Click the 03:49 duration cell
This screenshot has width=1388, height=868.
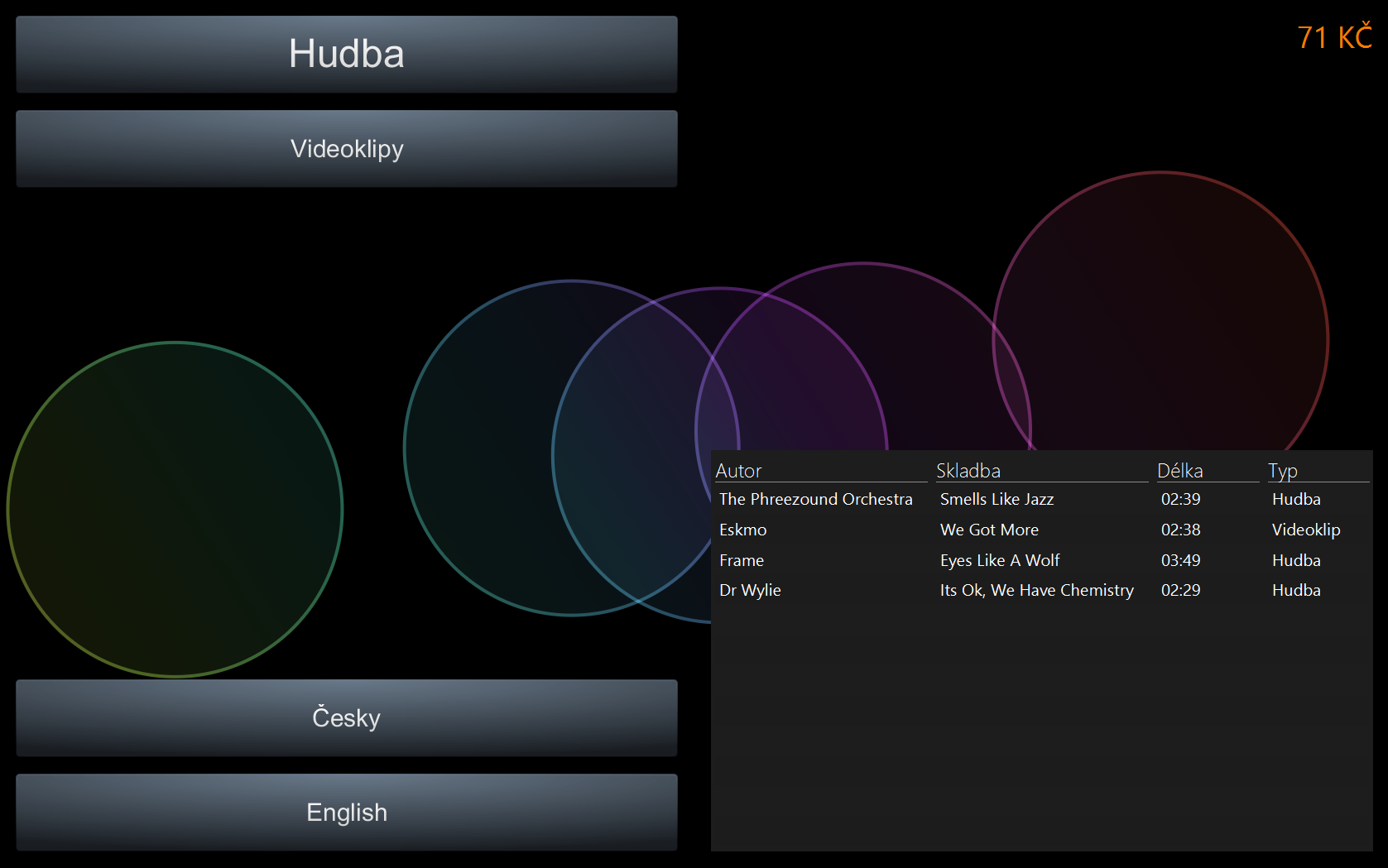coord(1180,560)
